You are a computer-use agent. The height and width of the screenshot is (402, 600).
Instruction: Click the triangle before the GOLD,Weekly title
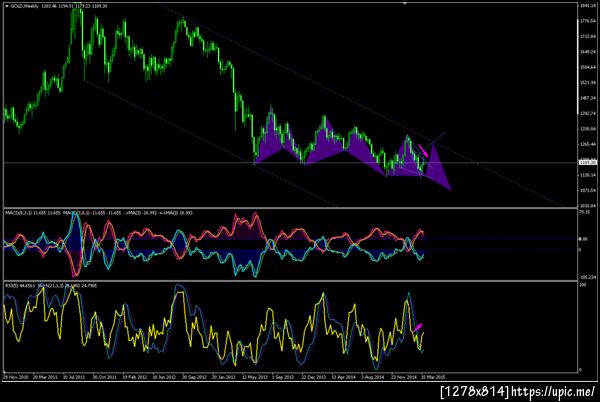(x=7, y=6)
